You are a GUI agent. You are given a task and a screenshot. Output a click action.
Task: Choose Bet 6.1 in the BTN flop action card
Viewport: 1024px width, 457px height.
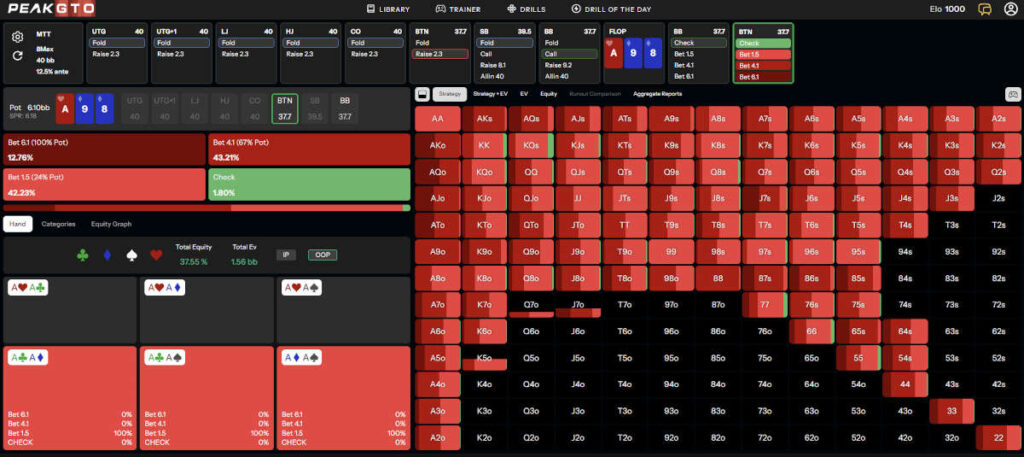763,76
